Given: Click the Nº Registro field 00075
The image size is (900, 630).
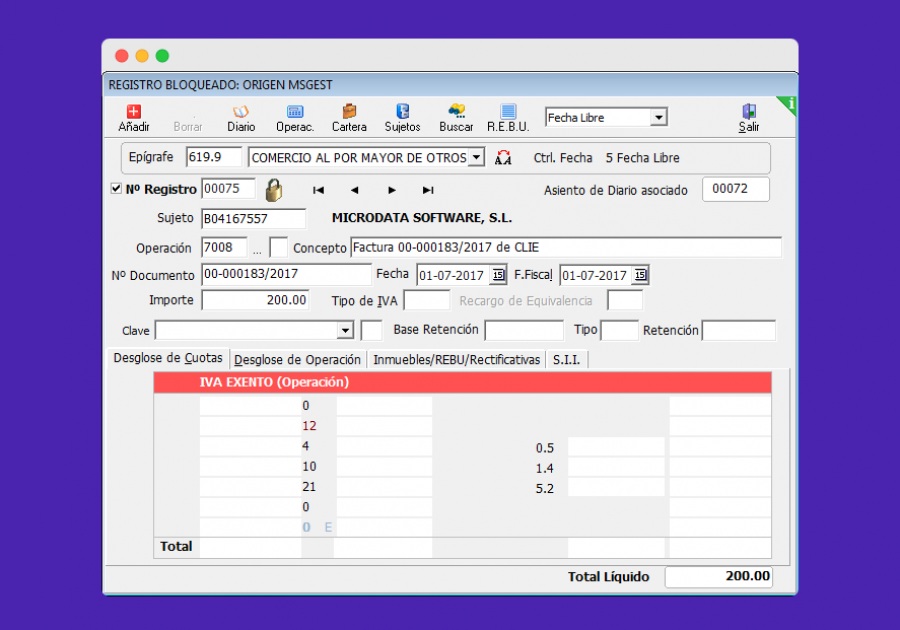Looking at the screenshot, I should click(228, 189).
